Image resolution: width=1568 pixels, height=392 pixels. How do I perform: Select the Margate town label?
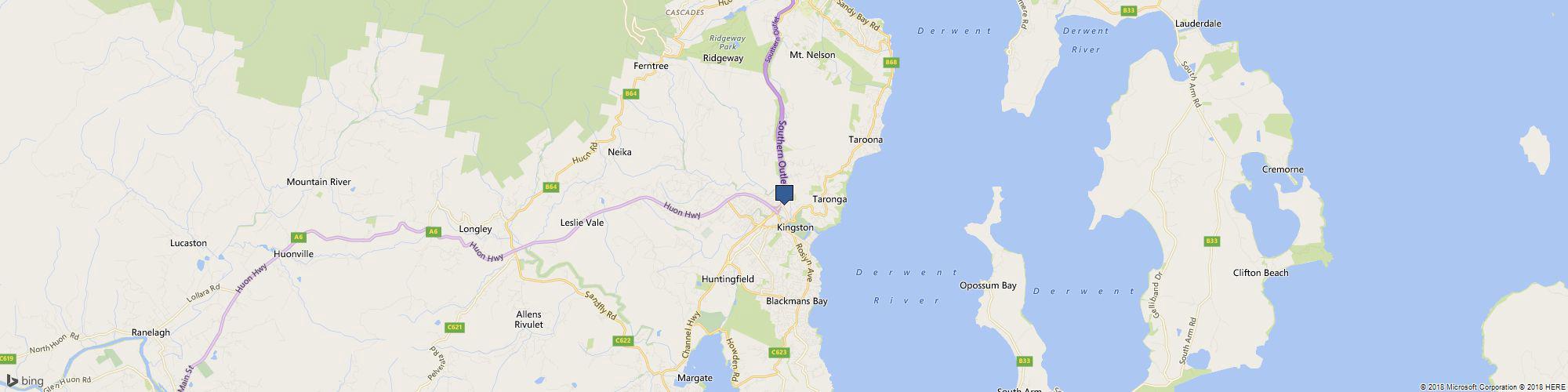[x=695, y=378]
